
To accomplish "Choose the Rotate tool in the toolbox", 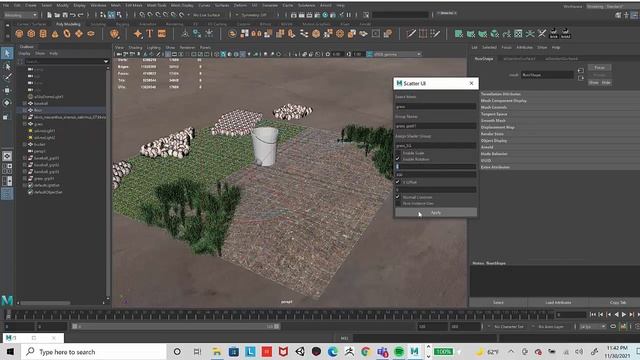I will (7, 102).
